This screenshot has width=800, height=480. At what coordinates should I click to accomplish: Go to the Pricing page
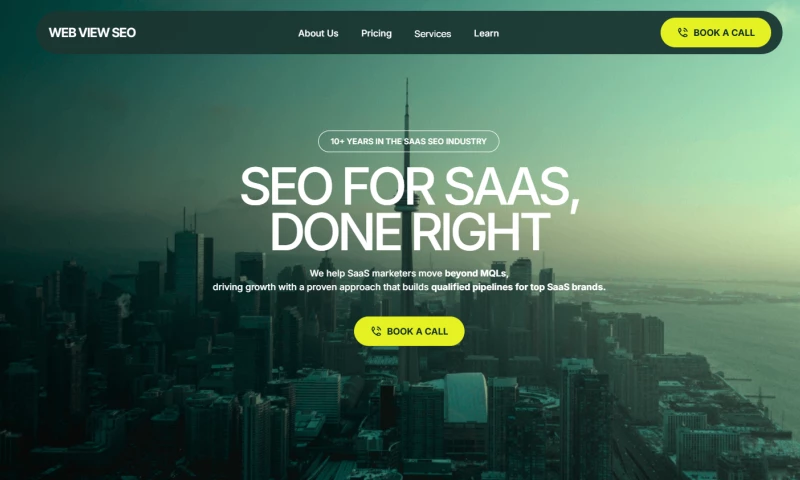[377, 33]
